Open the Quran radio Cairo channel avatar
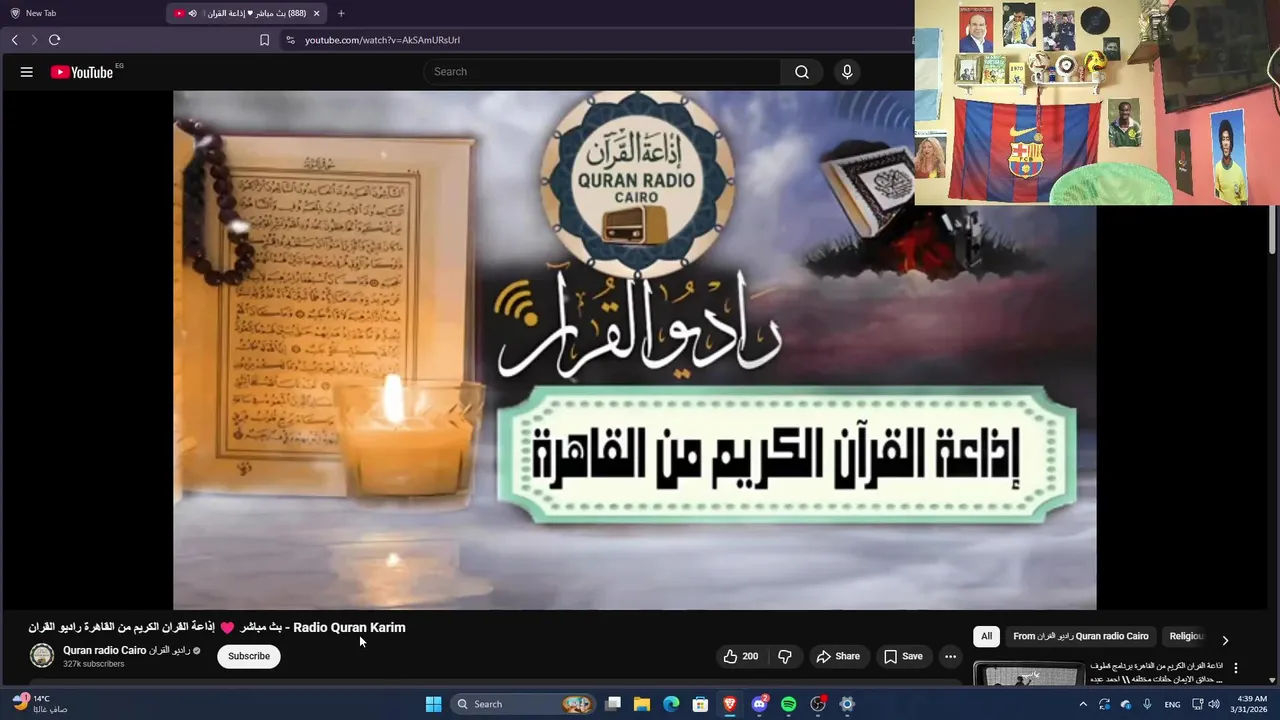 tap(42, 656)
